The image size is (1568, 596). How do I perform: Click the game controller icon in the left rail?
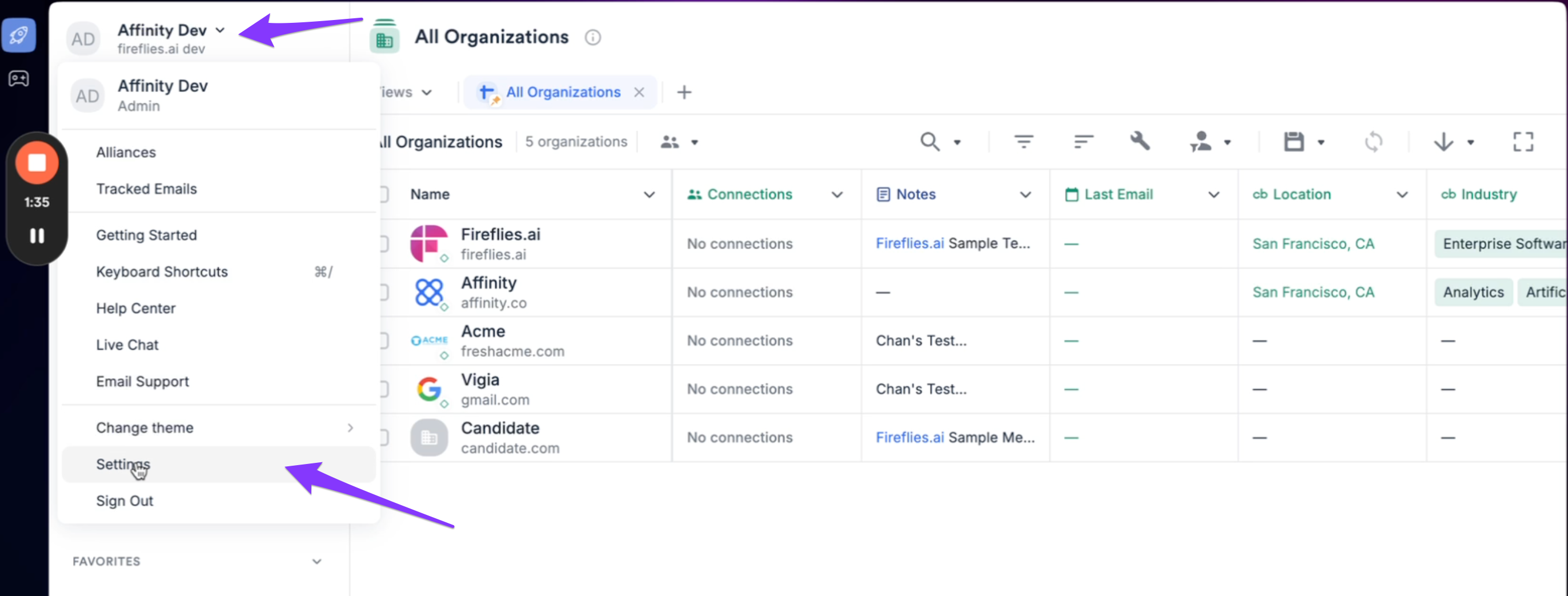[18, 78]
